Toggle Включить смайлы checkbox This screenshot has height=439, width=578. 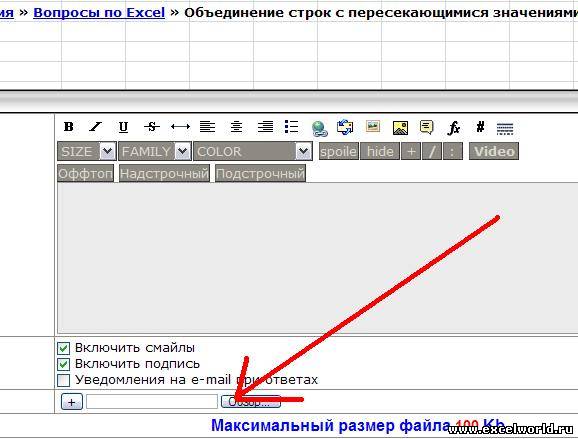[63, 348]
